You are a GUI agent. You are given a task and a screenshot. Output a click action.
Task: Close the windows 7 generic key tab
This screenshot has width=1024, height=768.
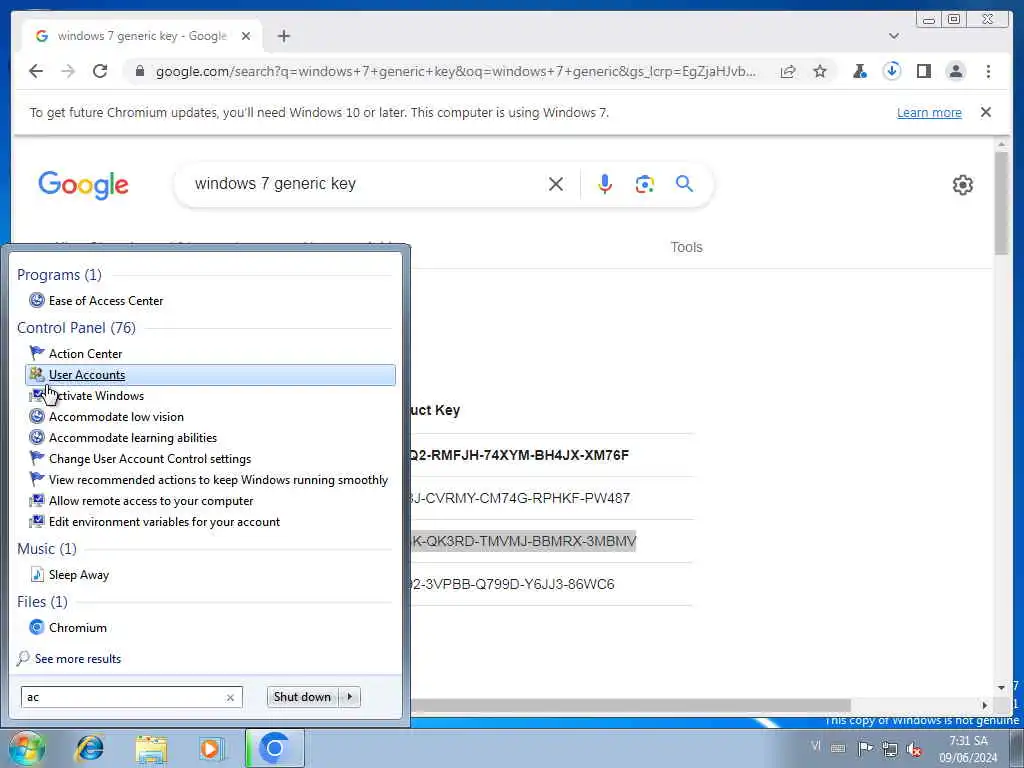[x=246, y=36]
